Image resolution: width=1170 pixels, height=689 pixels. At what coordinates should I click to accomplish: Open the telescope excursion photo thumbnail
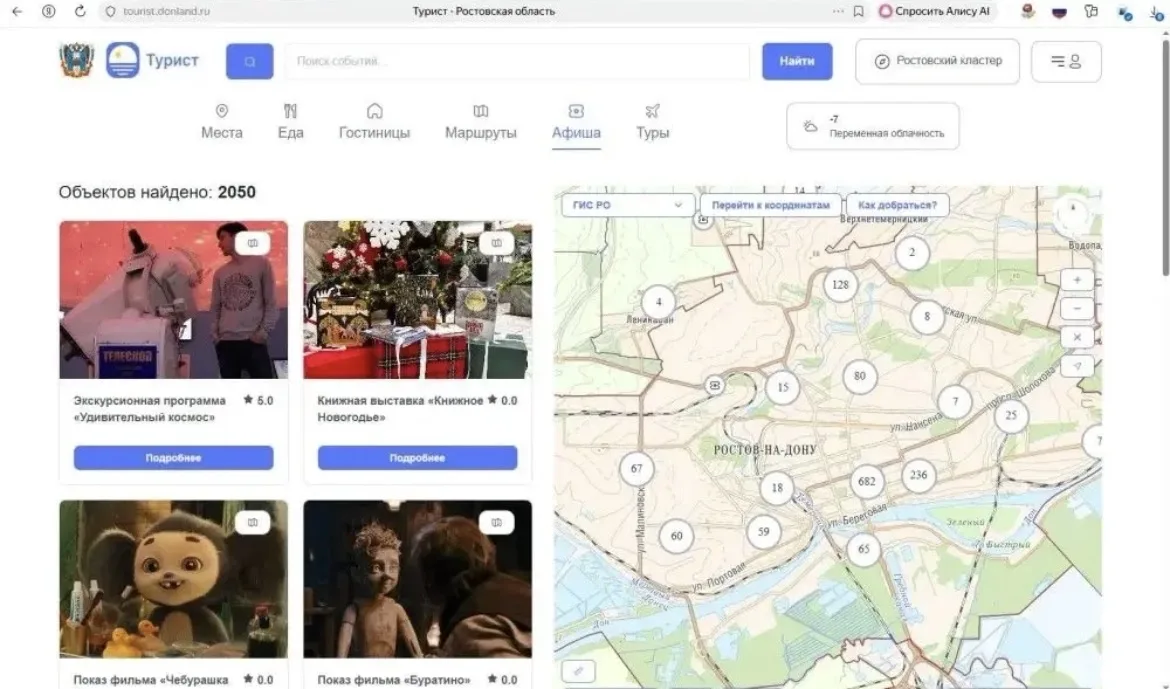click(173, 299)
